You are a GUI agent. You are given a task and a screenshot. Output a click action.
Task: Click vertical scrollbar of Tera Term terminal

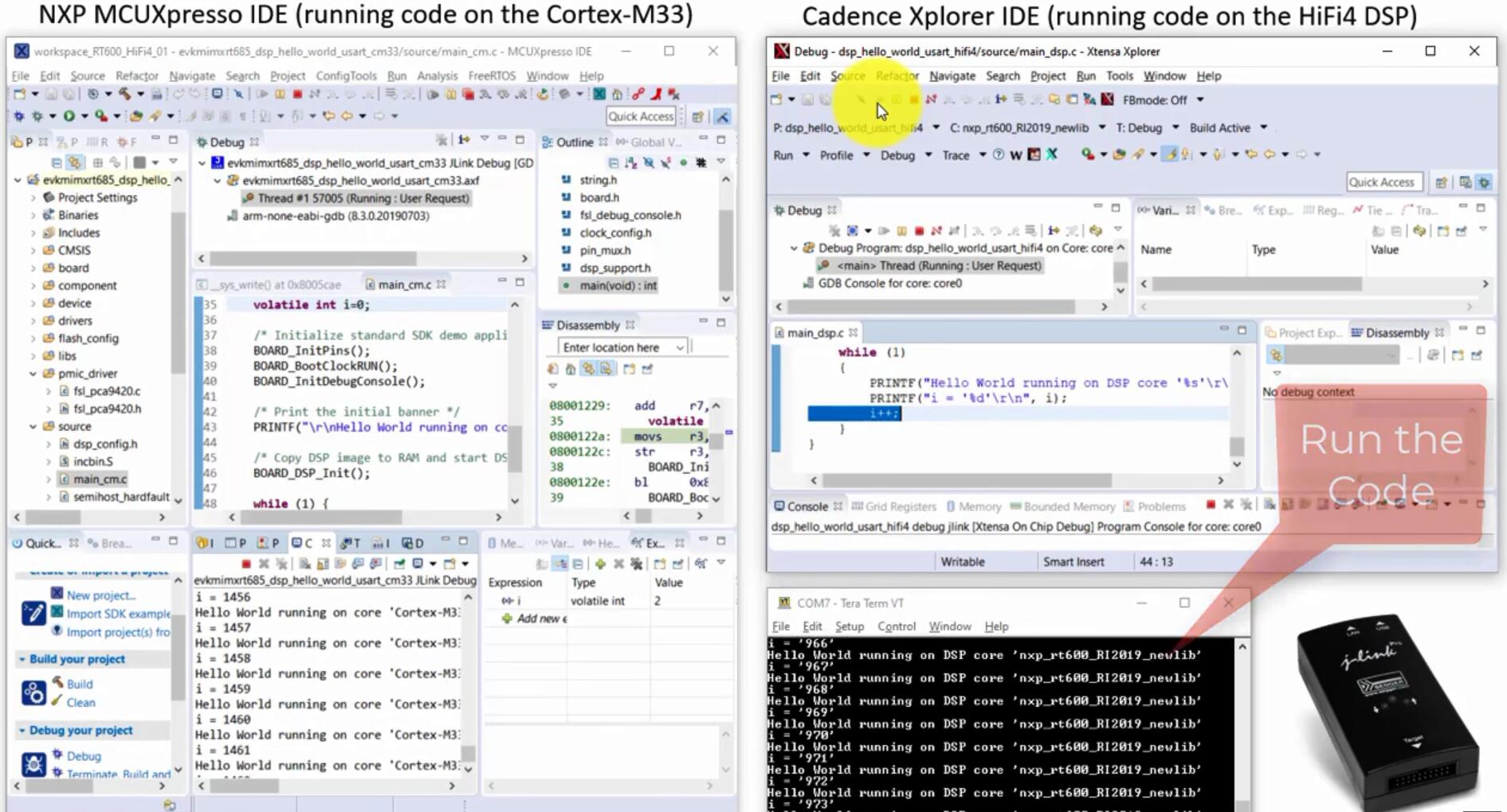click(1242, 725)
